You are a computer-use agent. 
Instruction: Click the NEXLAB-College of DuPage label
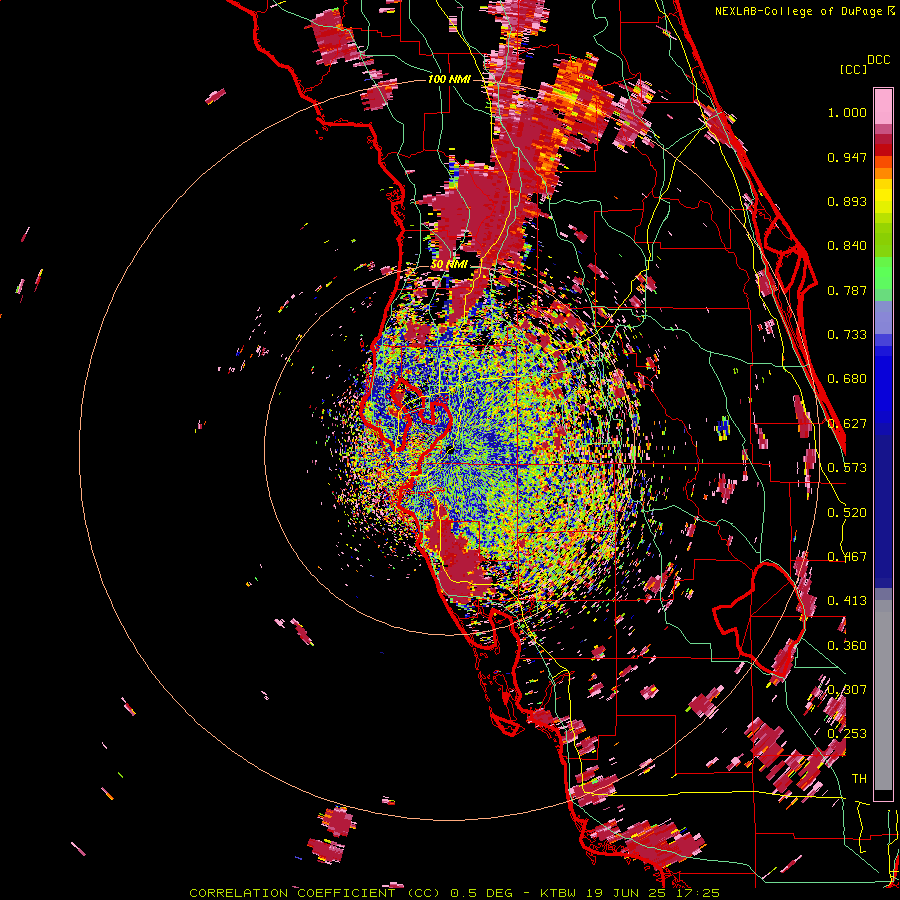coord(801,11)
